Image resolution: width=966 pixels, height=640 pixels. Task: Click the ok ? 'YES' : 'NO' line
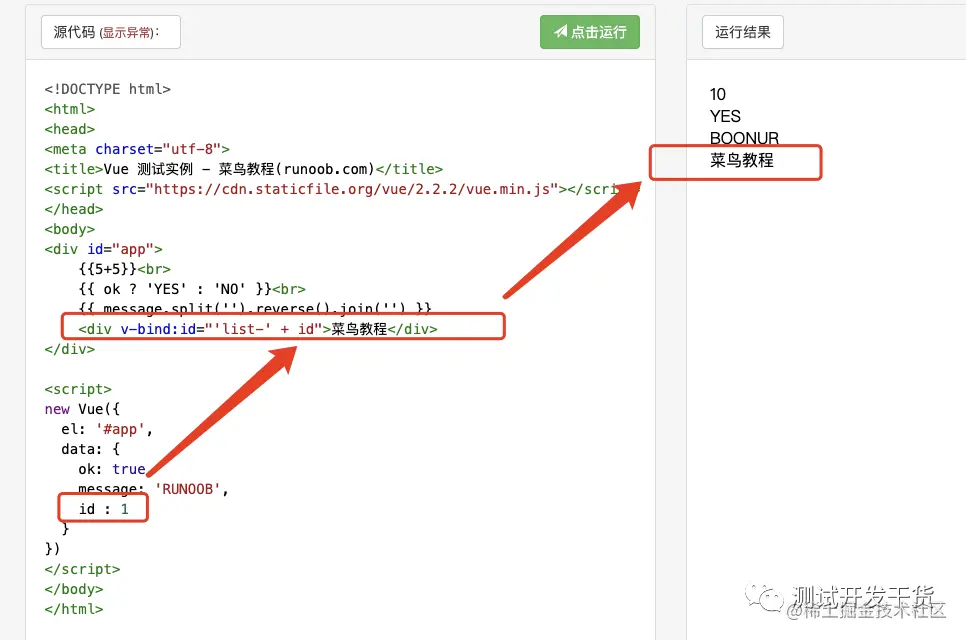pos(192,289)
